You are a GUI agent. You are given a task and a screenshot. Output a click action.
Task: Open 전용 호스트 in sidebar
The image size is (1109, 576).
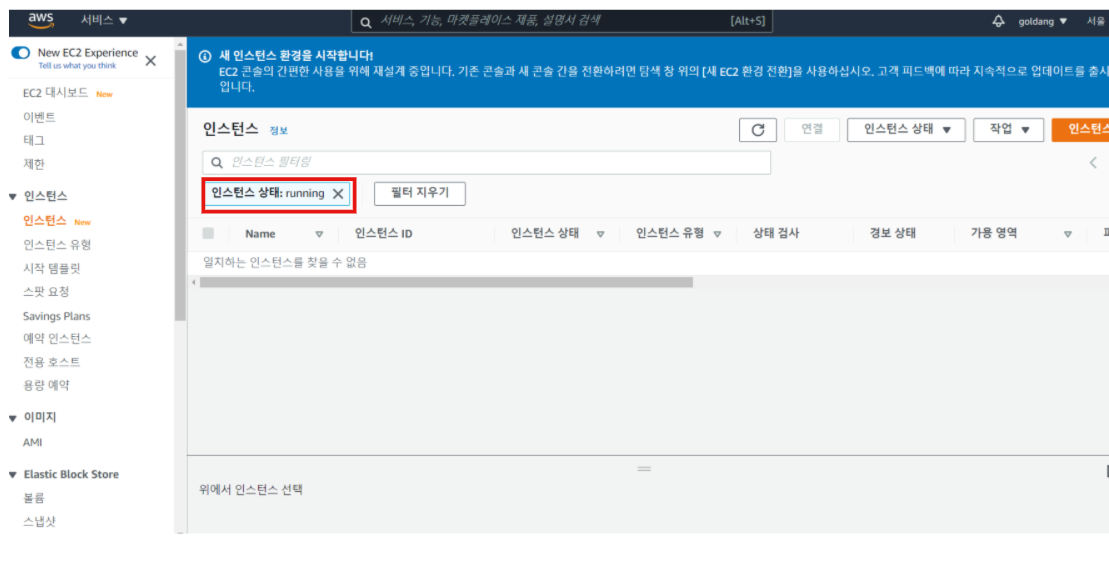coord(52,362)
